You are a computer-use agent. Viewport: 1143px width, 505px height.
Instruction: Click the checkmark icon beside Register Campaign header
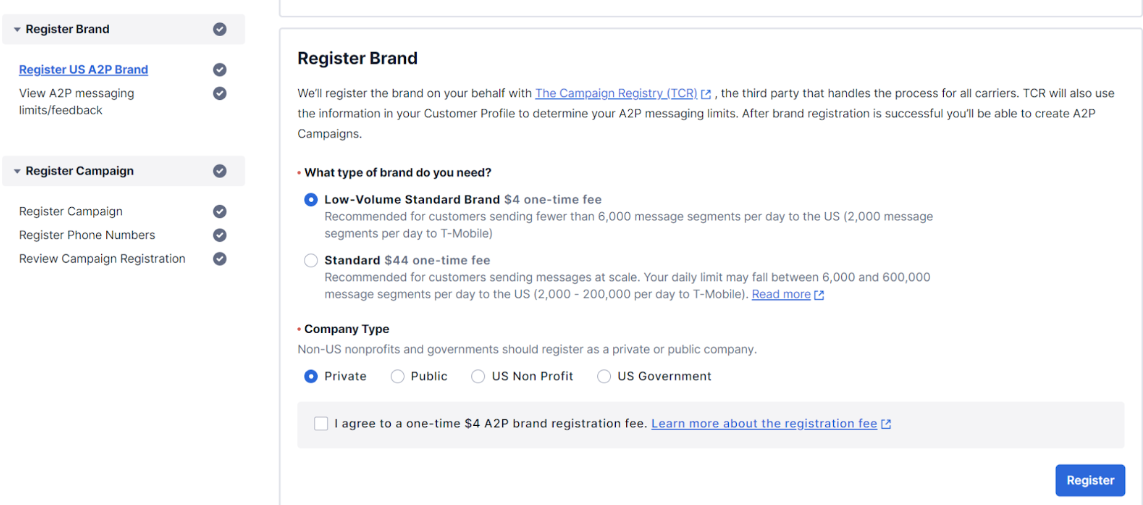219,171
